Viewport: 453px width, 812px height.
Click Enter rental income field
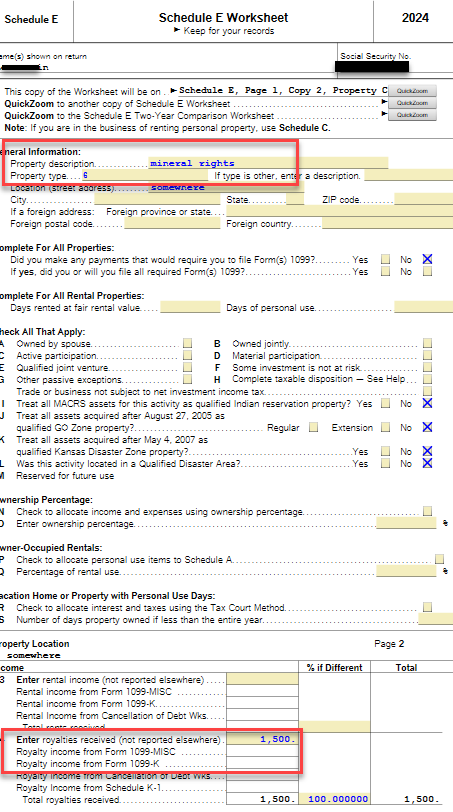click(262, 679)
